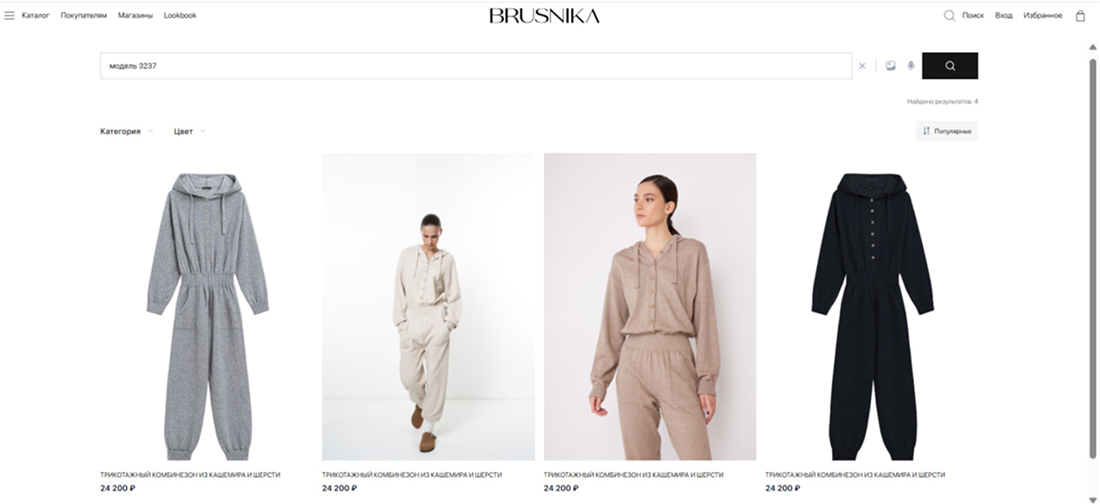1100x504 pixels.
Task: Open the grey jumpsuit product thumbnail
Action: (x=207, y=307)
